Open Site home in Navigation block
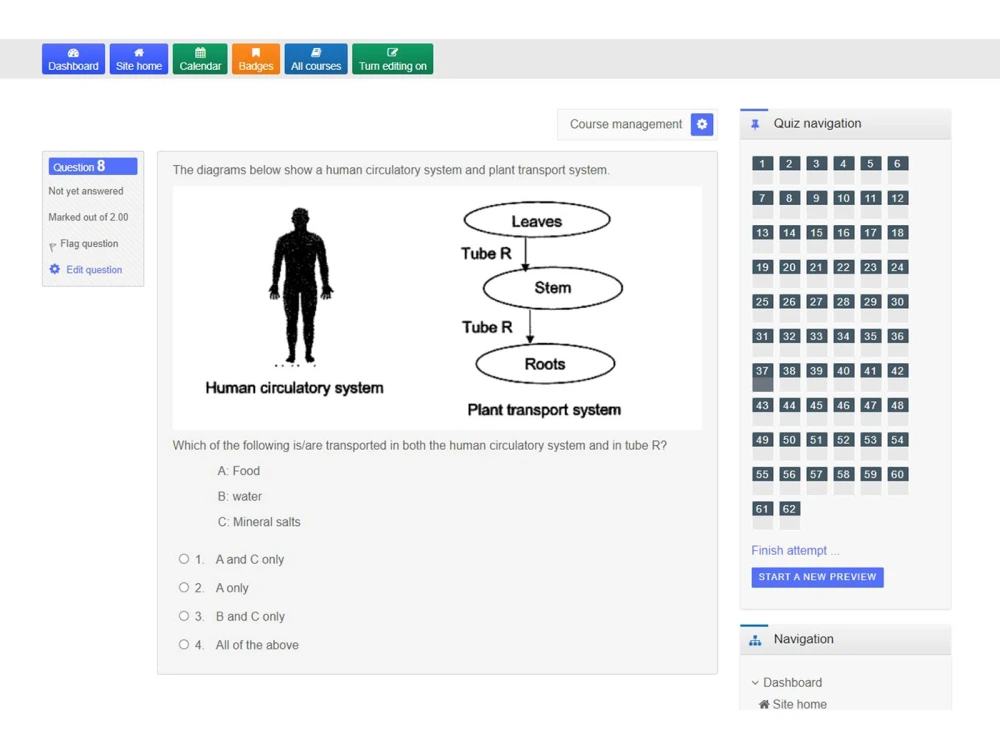The width and height of the screenshot is (1000, 750). point(799,704)
